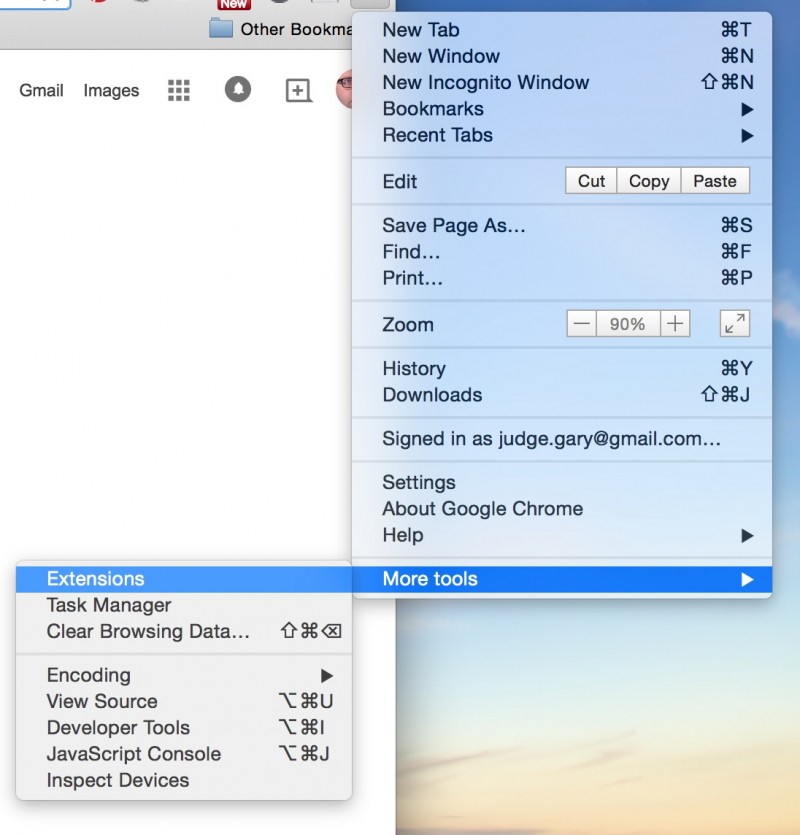Open Developer Tools from submenu
The width and height of the screenshot is (800, 835).
pos(184,728)
